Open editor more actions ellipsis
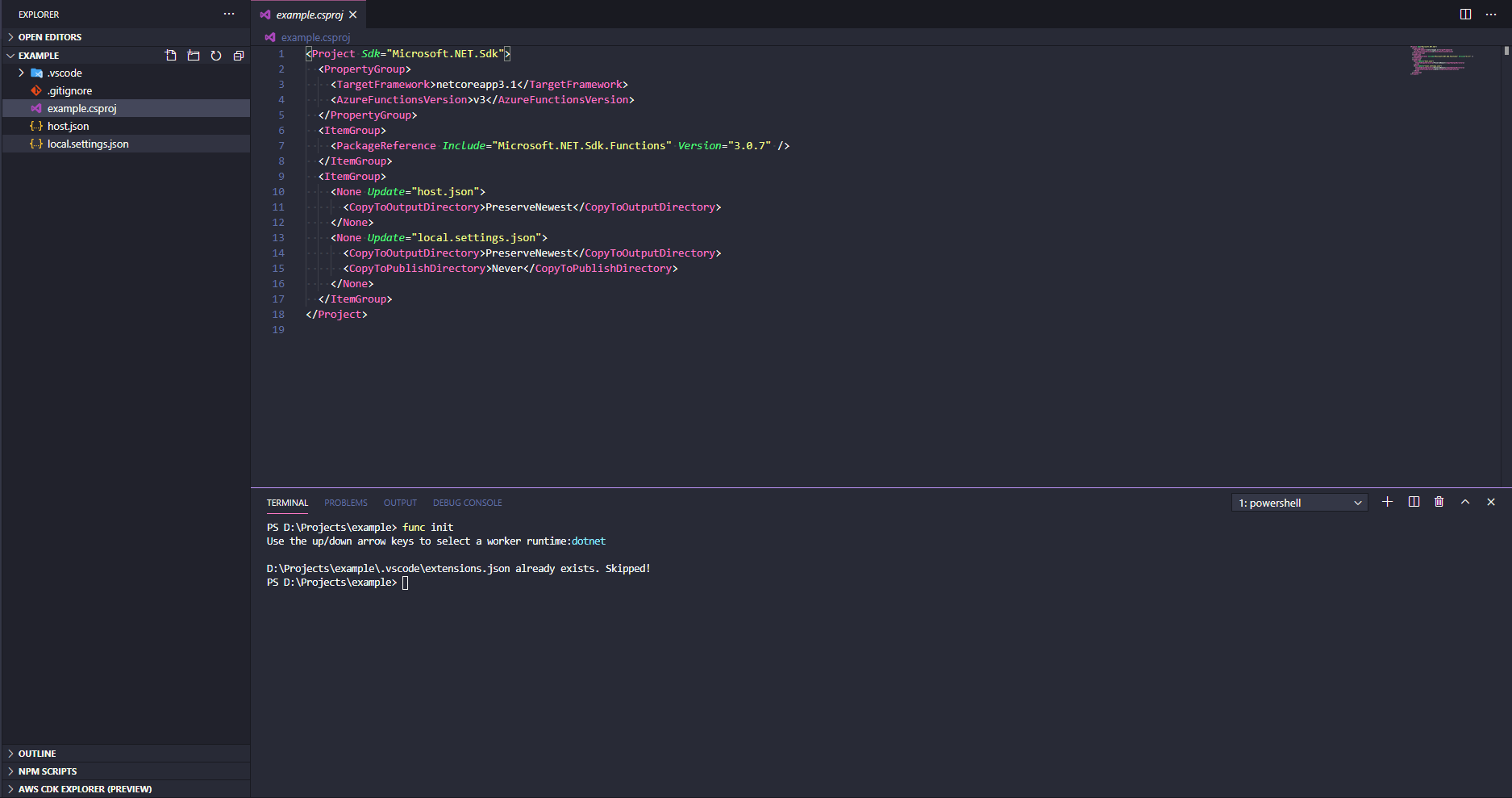The height and width of the screenshot is (798, 1512). coord(1491,14)
